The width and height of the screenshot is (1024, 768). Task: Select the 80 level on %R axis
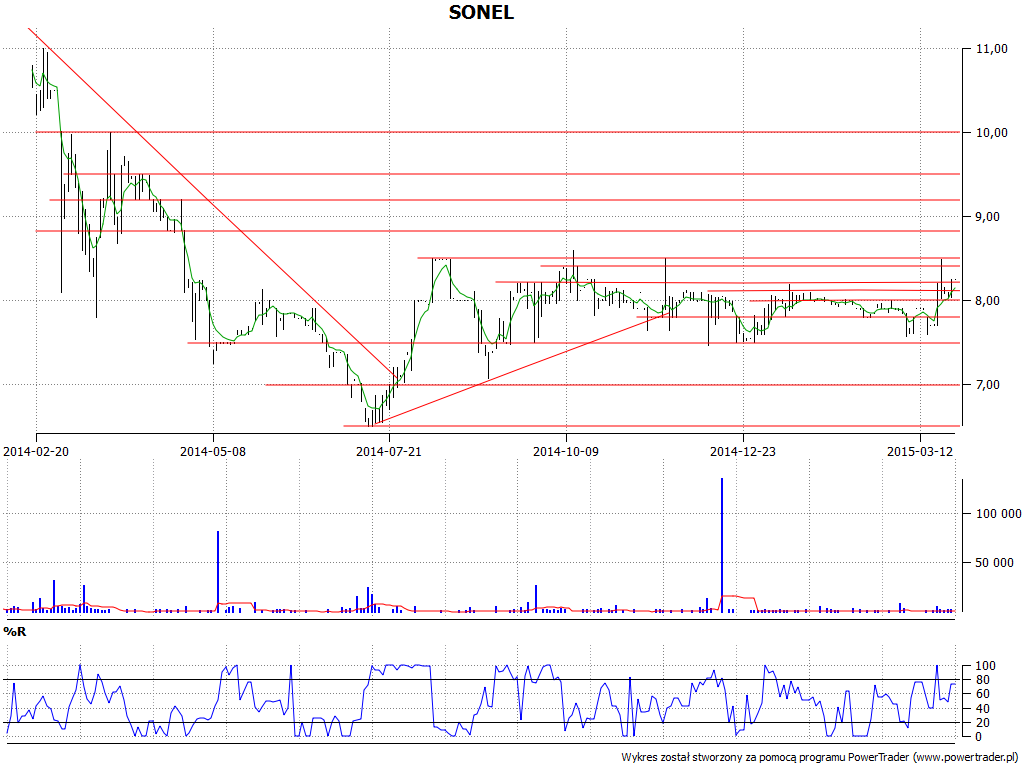[983, 680]
